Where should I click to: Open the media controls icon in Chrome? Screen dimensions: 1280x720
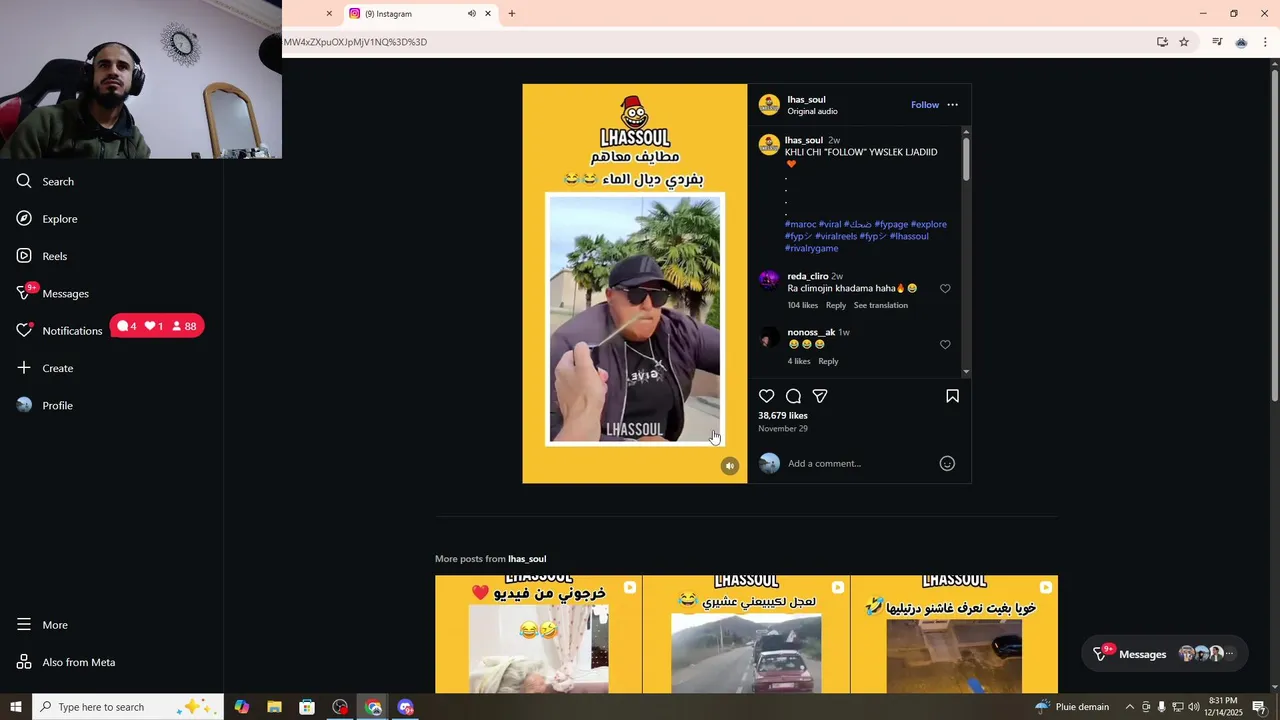(x=1217, y=42)
